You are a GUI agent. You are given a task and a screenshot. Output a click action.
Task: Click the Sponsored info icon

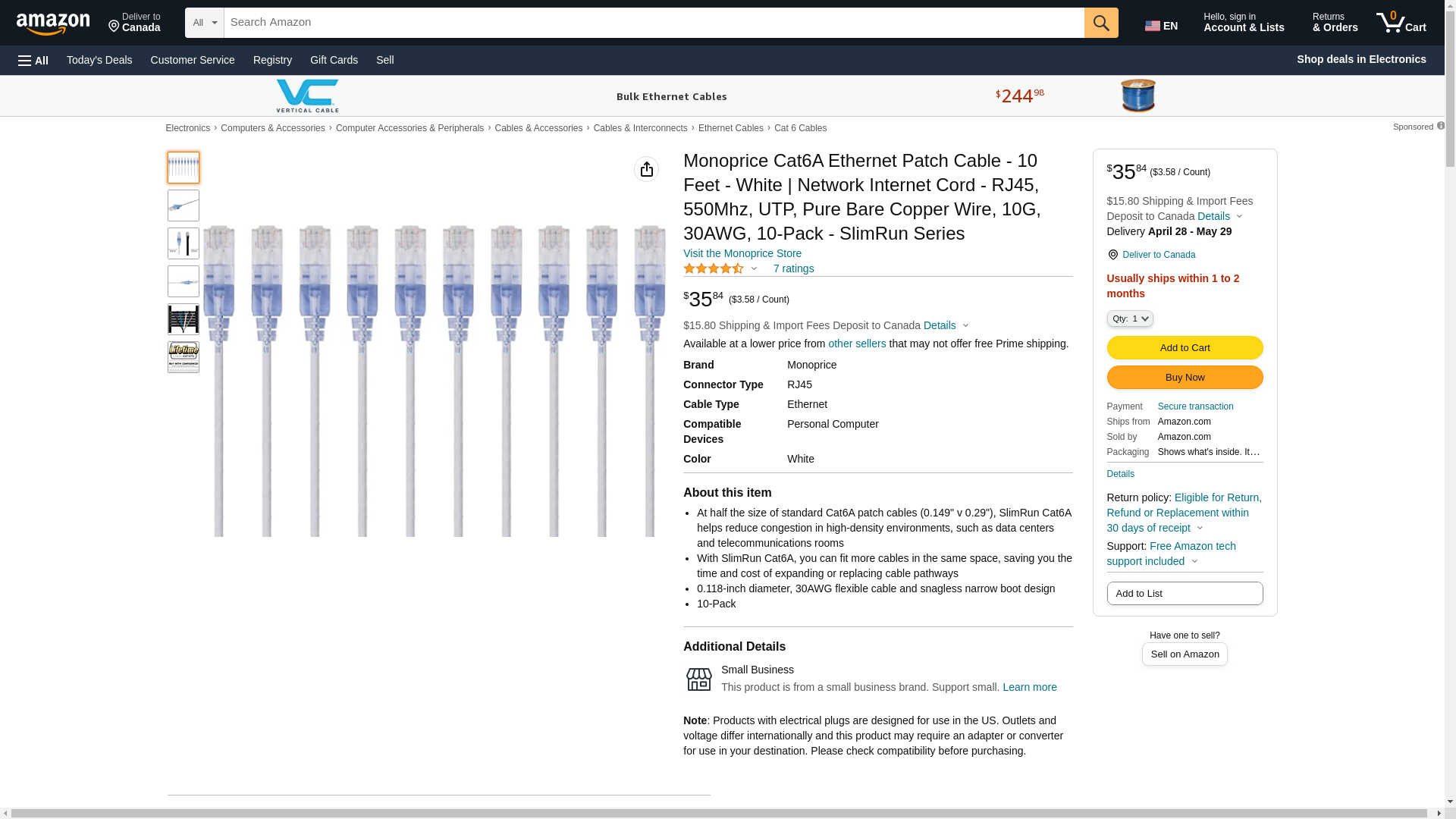click(1440, 126)
